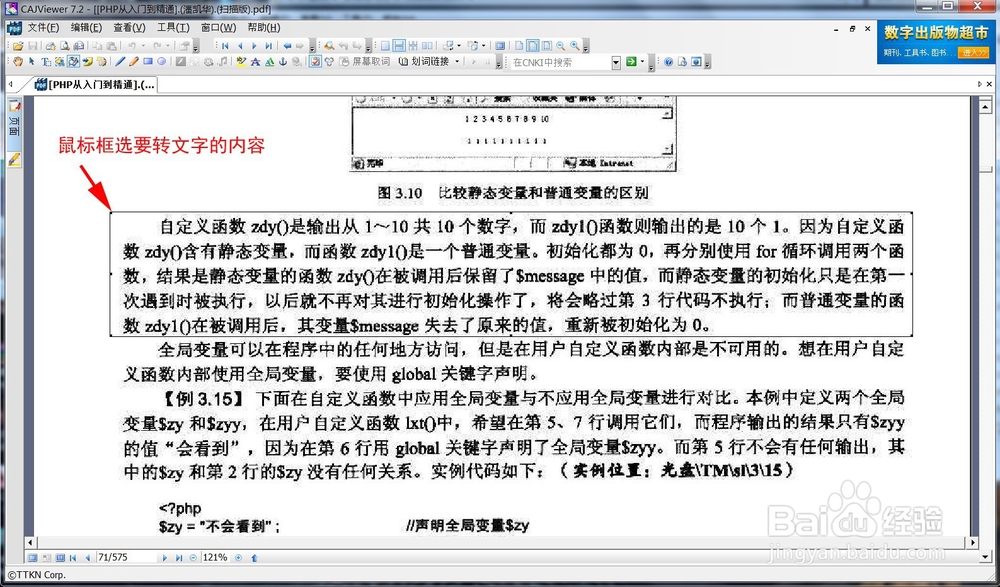Open 帮助(H) menu
The image size is (1000, 587).
[263, 27]
